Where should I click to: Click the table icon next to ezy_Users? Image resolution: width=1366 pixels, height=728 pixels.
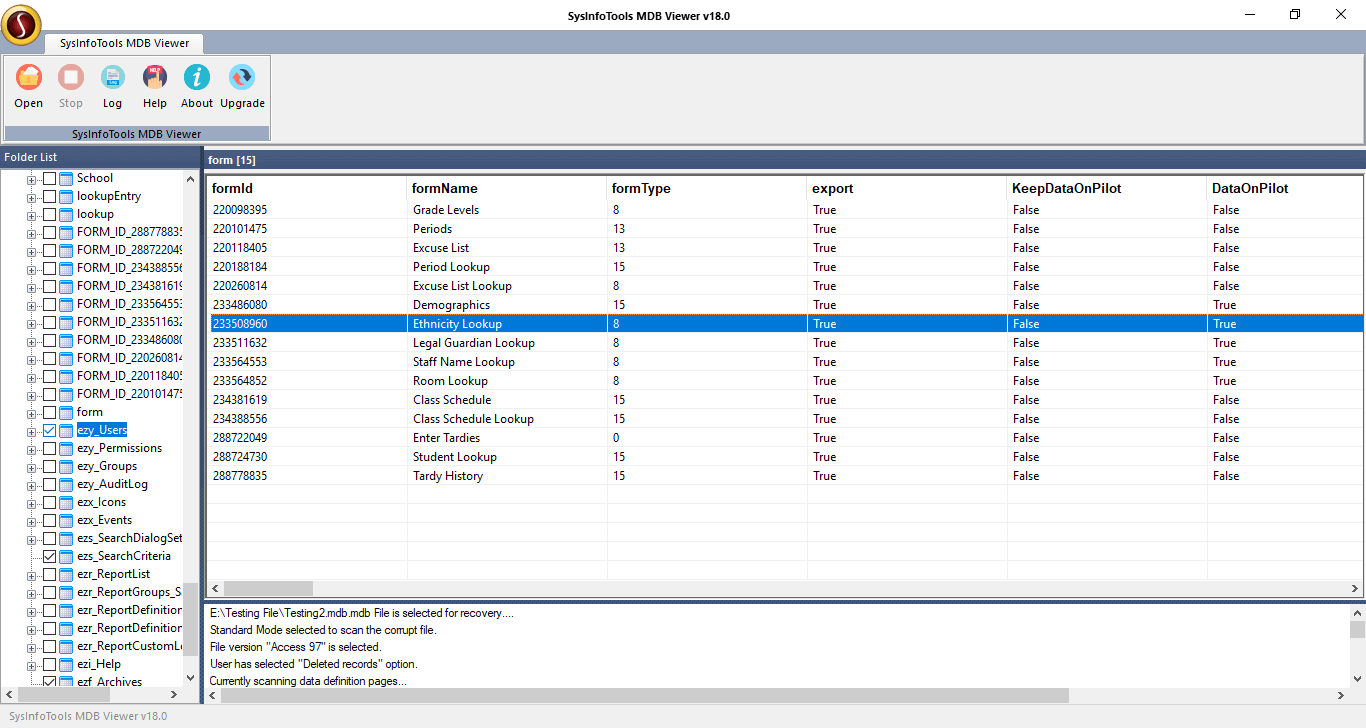pos(66,430)
